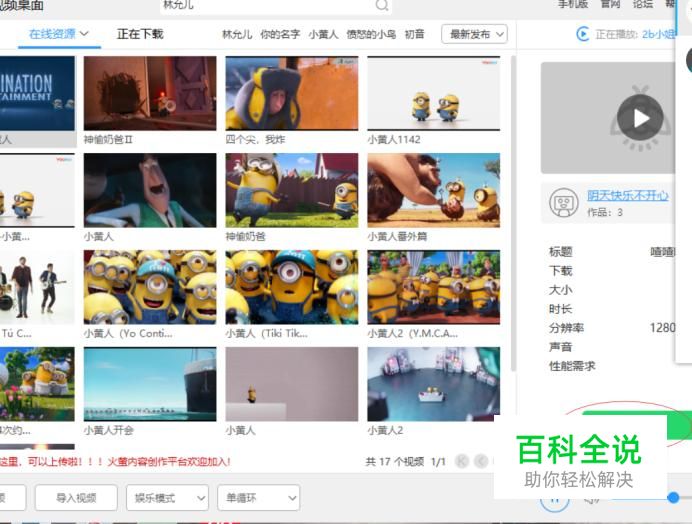Screen dimensions: 692x524
Task: Click the 导入视频 button
Action: (76, 498)
